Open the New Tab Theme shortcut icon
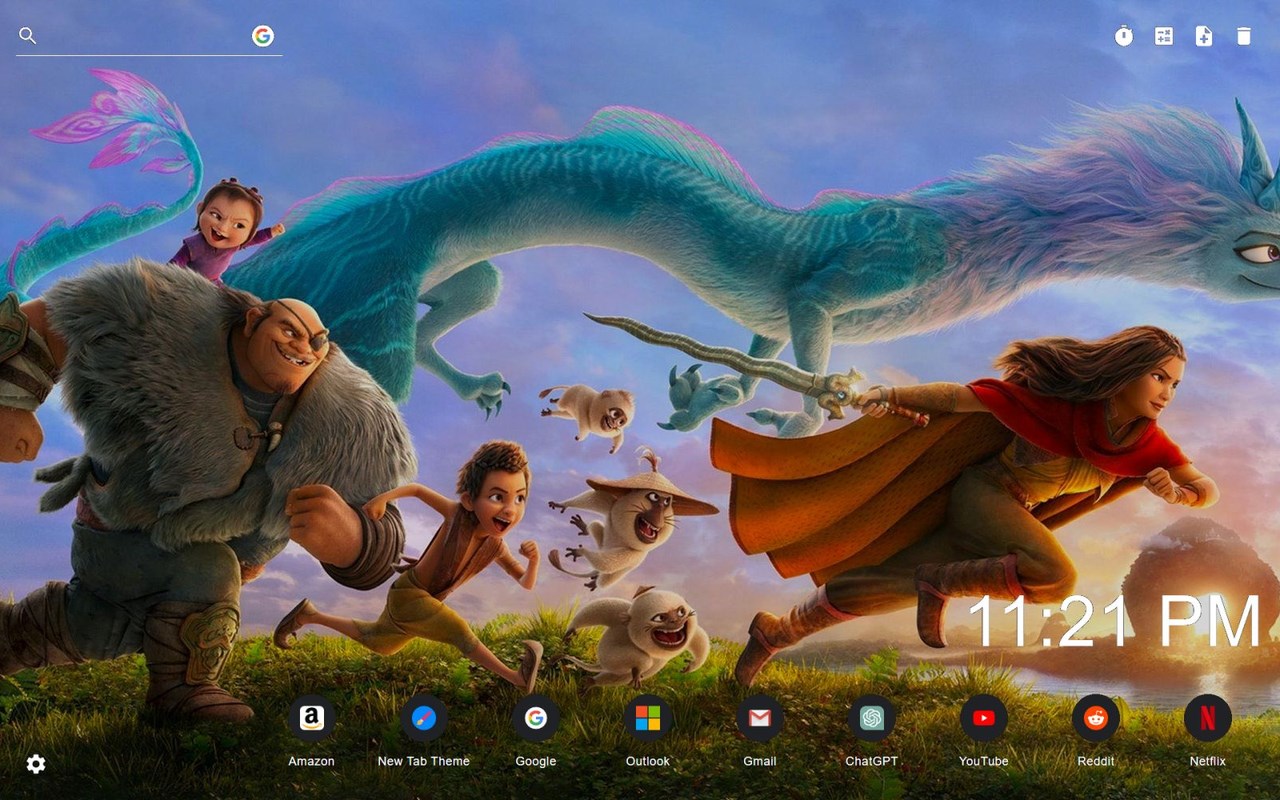Viewport: 1280px width, 800px height. coord(424,718)
